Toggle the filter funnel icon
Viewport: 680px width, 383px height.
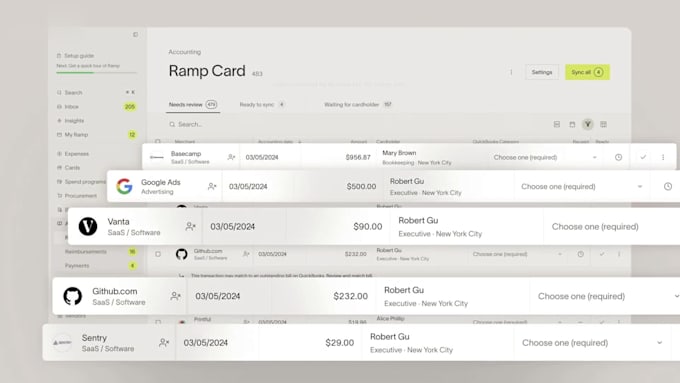pos(588,124)
